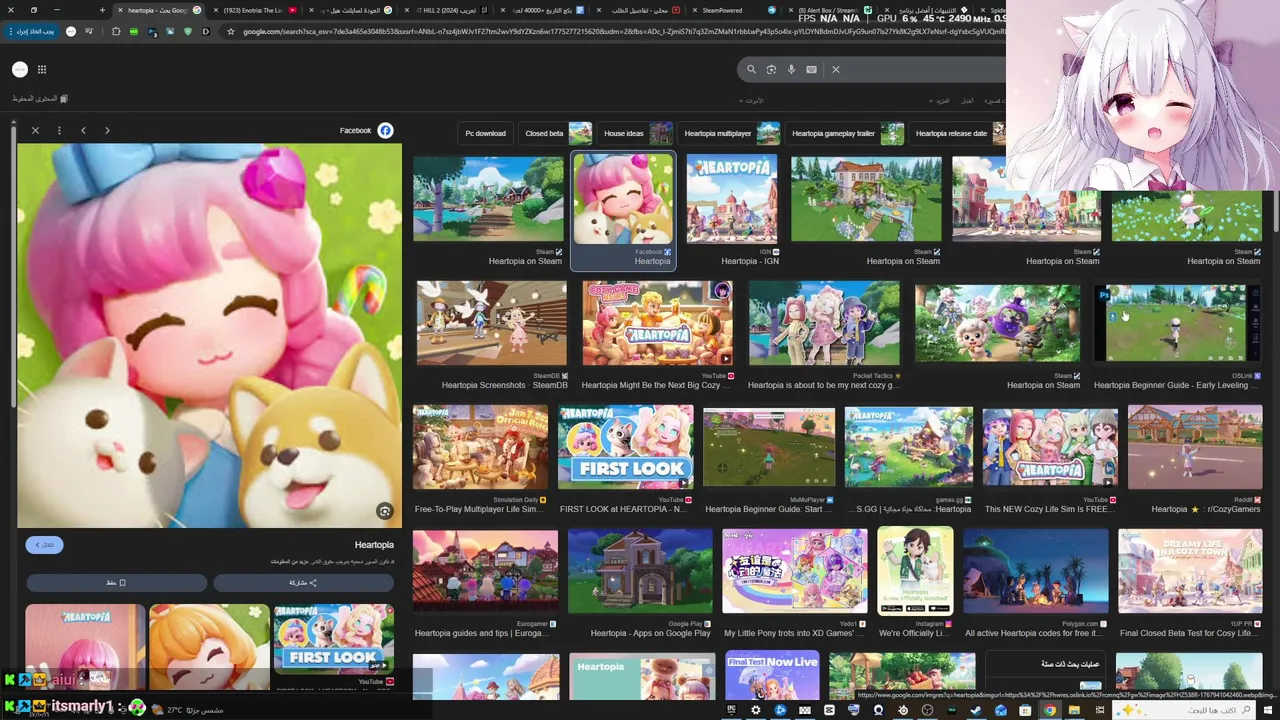This screenshot has height=720, width=1280.
Task: Open related FIRST LOOK thumbnail in preview panel
Action: pyautogui.click(x=334, y=639)
